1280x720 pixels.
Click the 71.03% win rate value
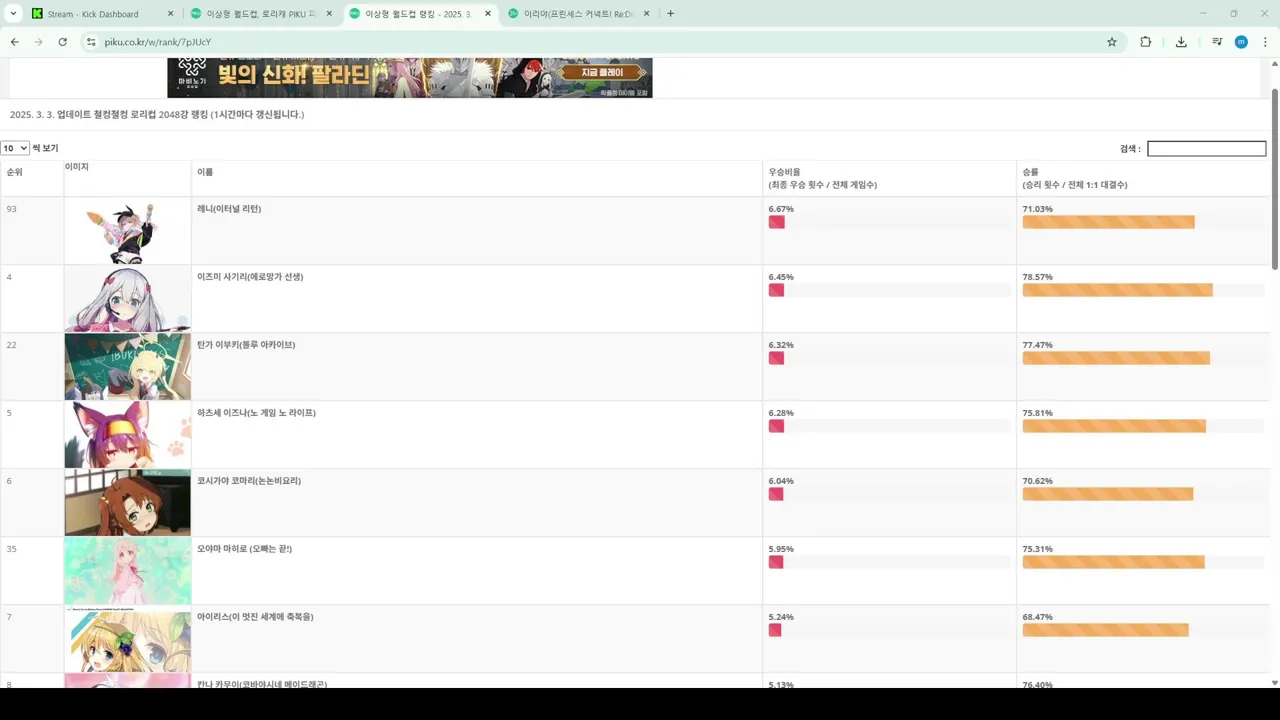(1037, 209)
